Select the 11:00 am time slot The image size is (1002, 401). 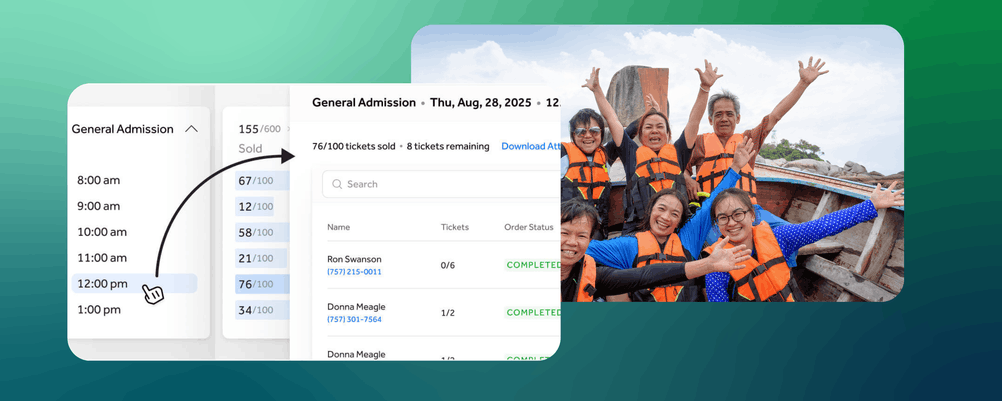click(x=102, y=258)
